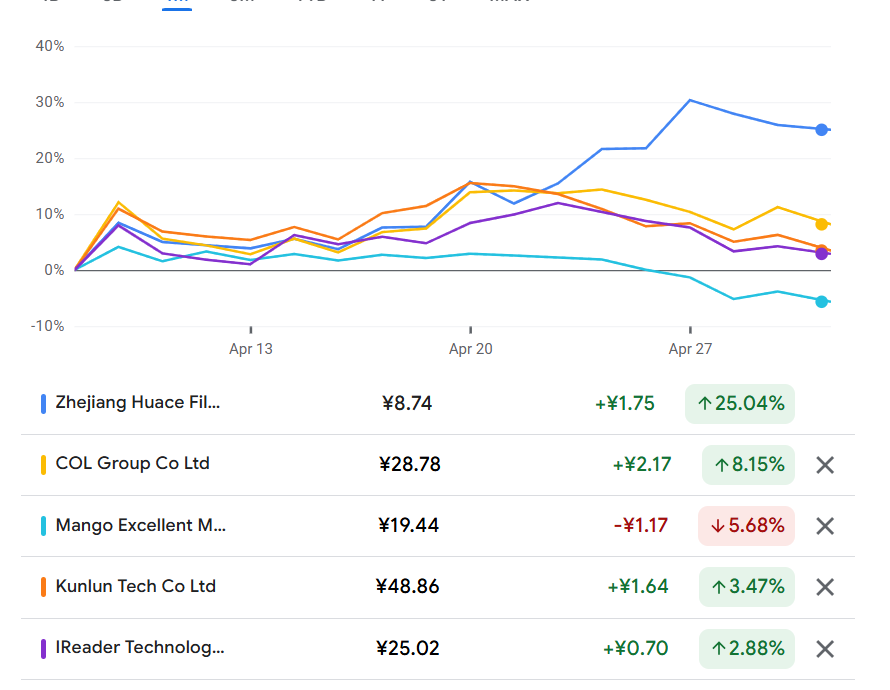890x690 pixels.
Task: Click the blue color bar beside Zhejiang Huace
Action: tap(43, 404)
